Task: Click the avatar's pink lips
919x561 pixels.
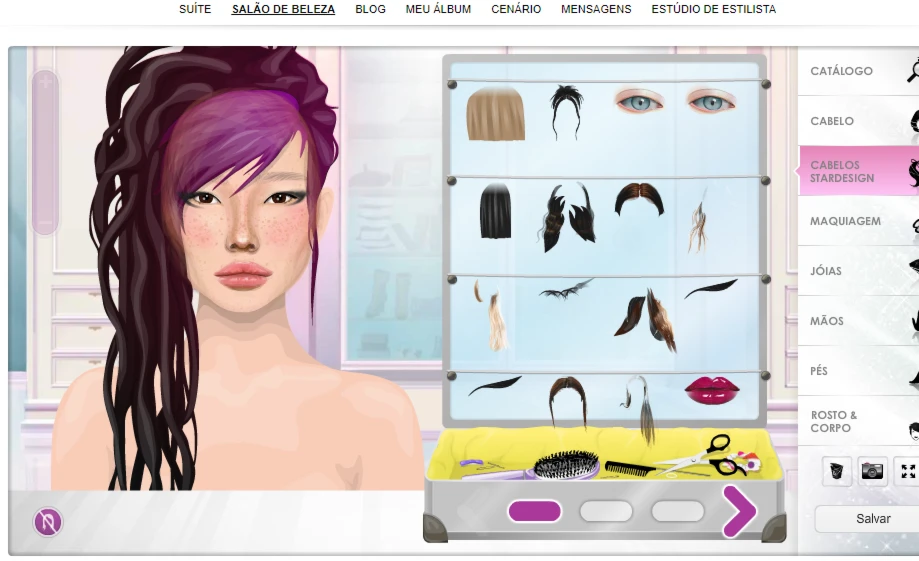Action: coord(243,274)
